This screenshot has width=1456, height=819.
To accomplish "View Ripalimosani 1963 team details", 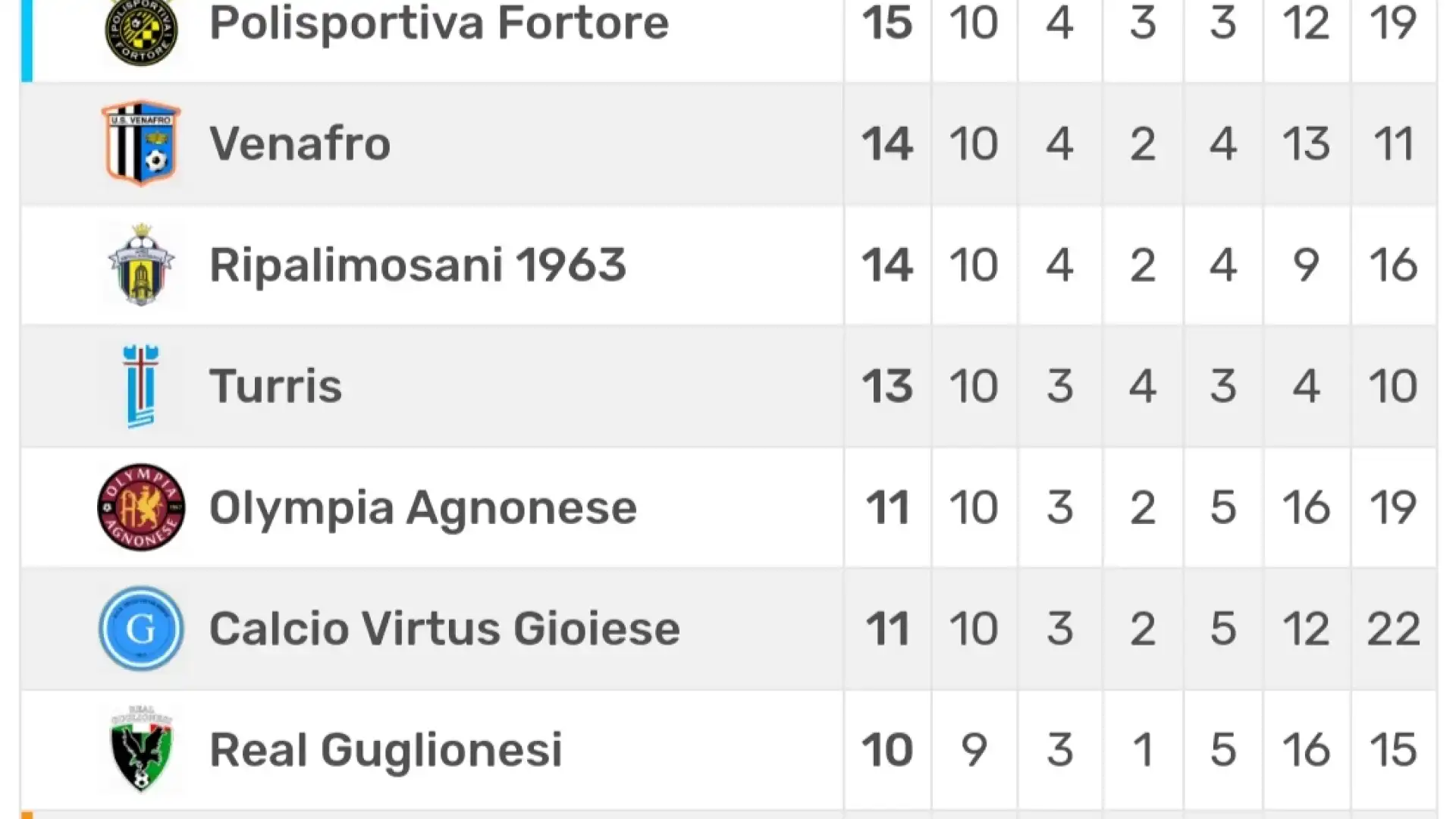I will point(418,265).
